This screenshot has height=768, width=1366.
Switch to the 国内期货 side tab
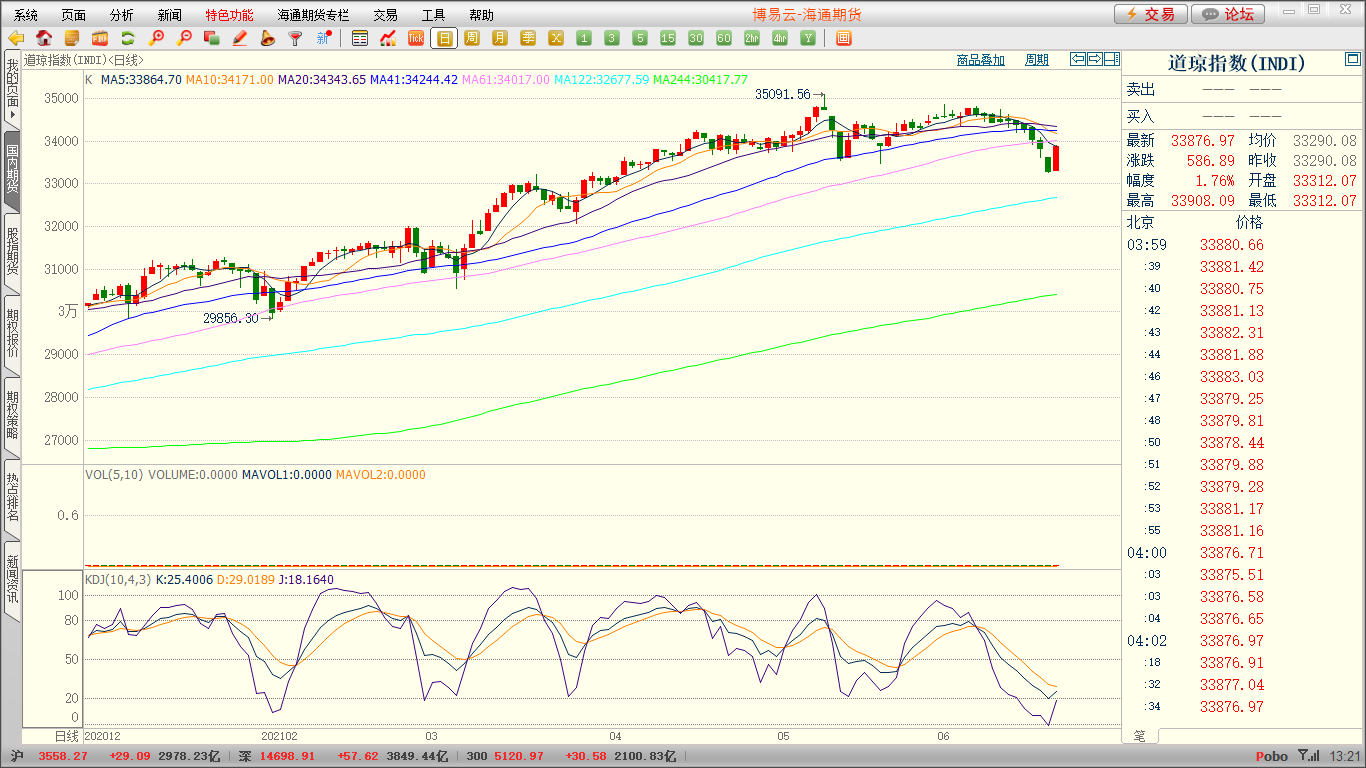[12, 170]
